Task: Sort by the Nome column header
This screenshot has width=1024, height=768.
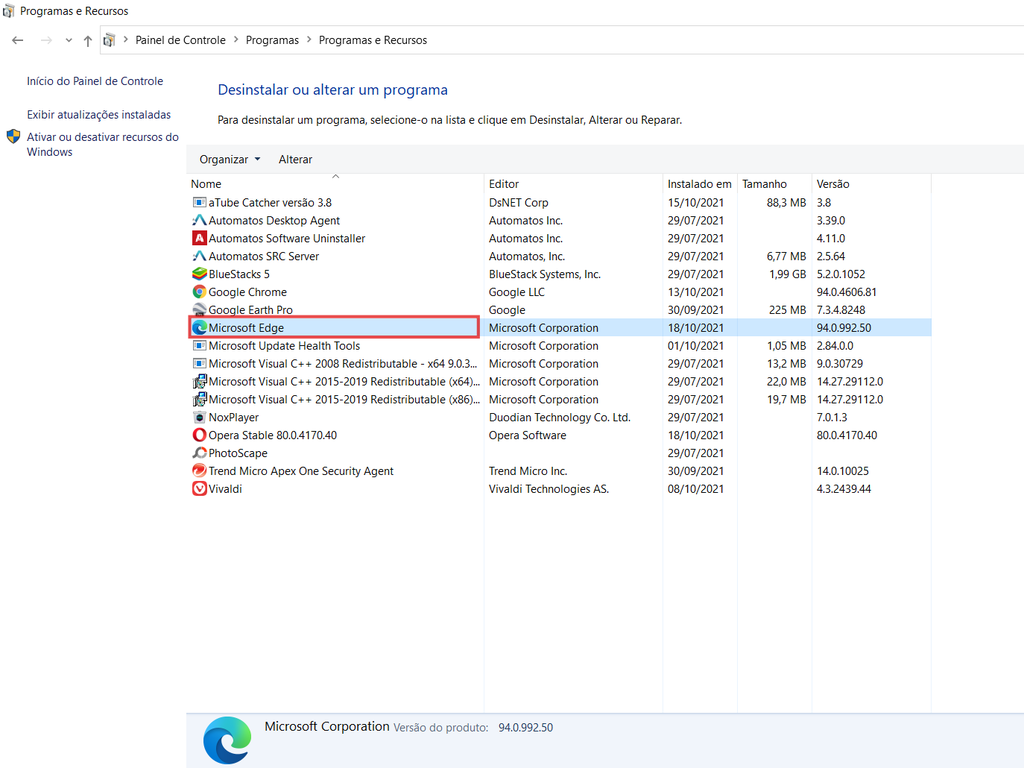Action: pos(335,184)
